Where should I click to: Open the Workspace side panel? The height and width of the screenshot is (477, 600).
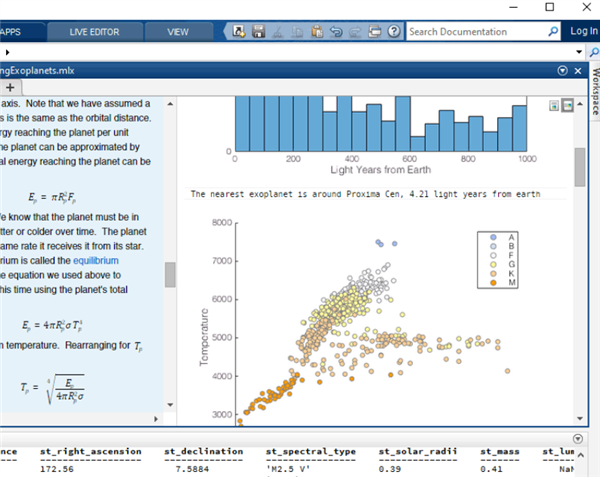coord(595,91)
